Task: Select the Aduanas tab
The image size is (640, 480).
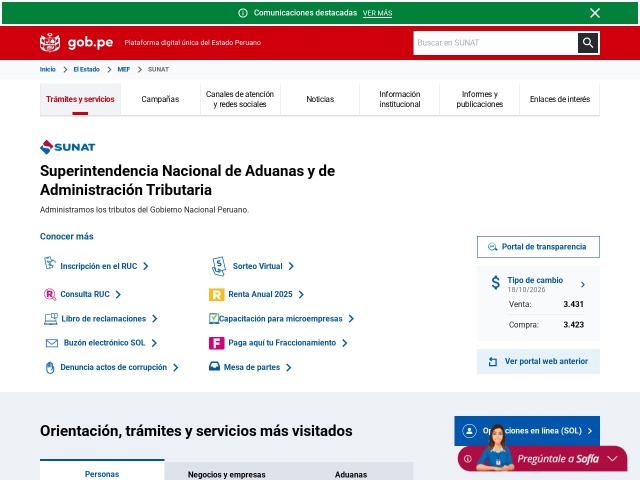Action: [351, 472]
